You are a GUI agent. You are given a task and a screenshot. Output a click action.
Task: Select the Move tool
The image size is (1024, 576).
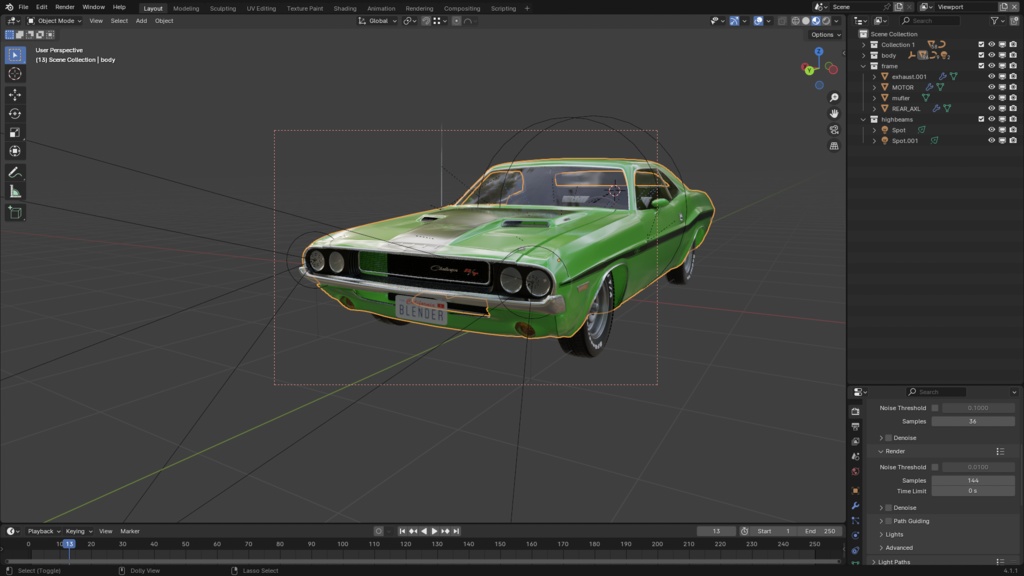pyautogui.click(x=15, y=95)
